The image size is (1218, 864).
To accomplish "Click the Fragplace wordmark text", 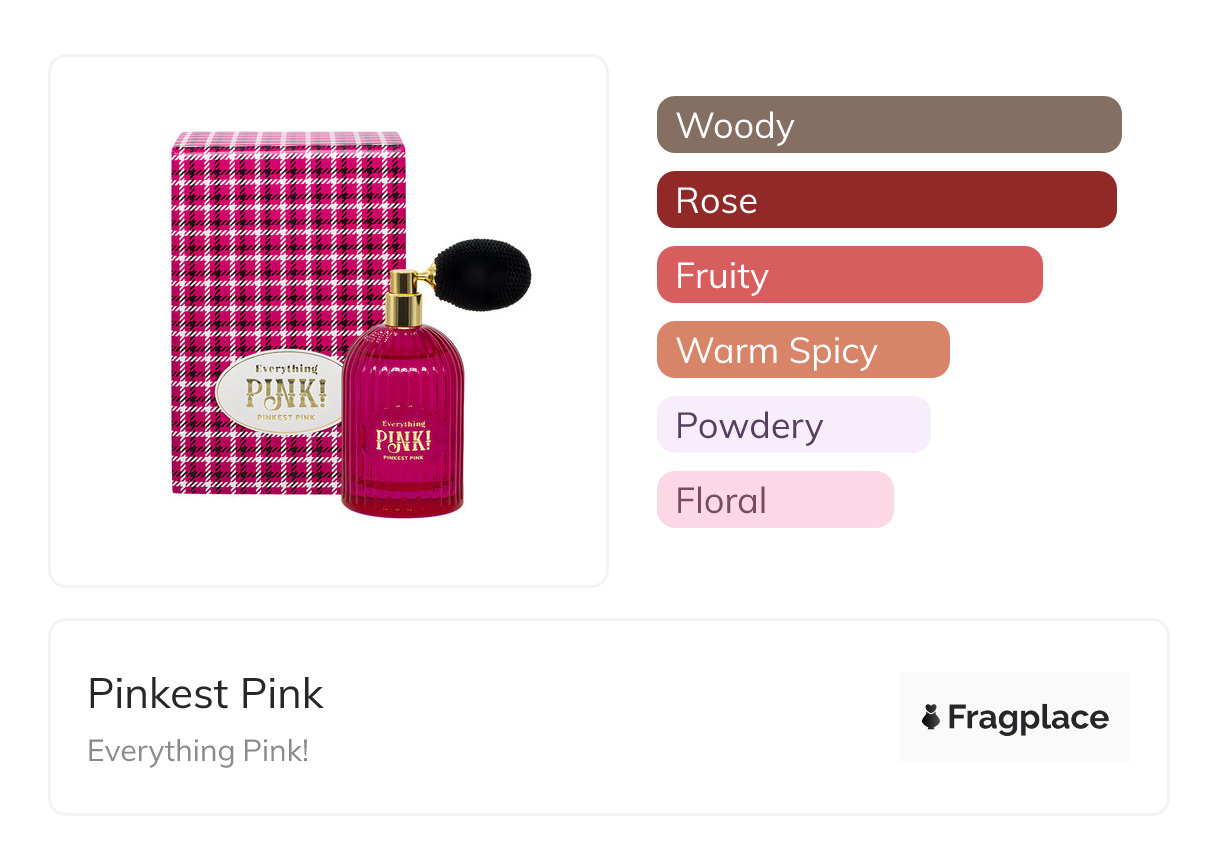I will click(x=1028, y=717).
